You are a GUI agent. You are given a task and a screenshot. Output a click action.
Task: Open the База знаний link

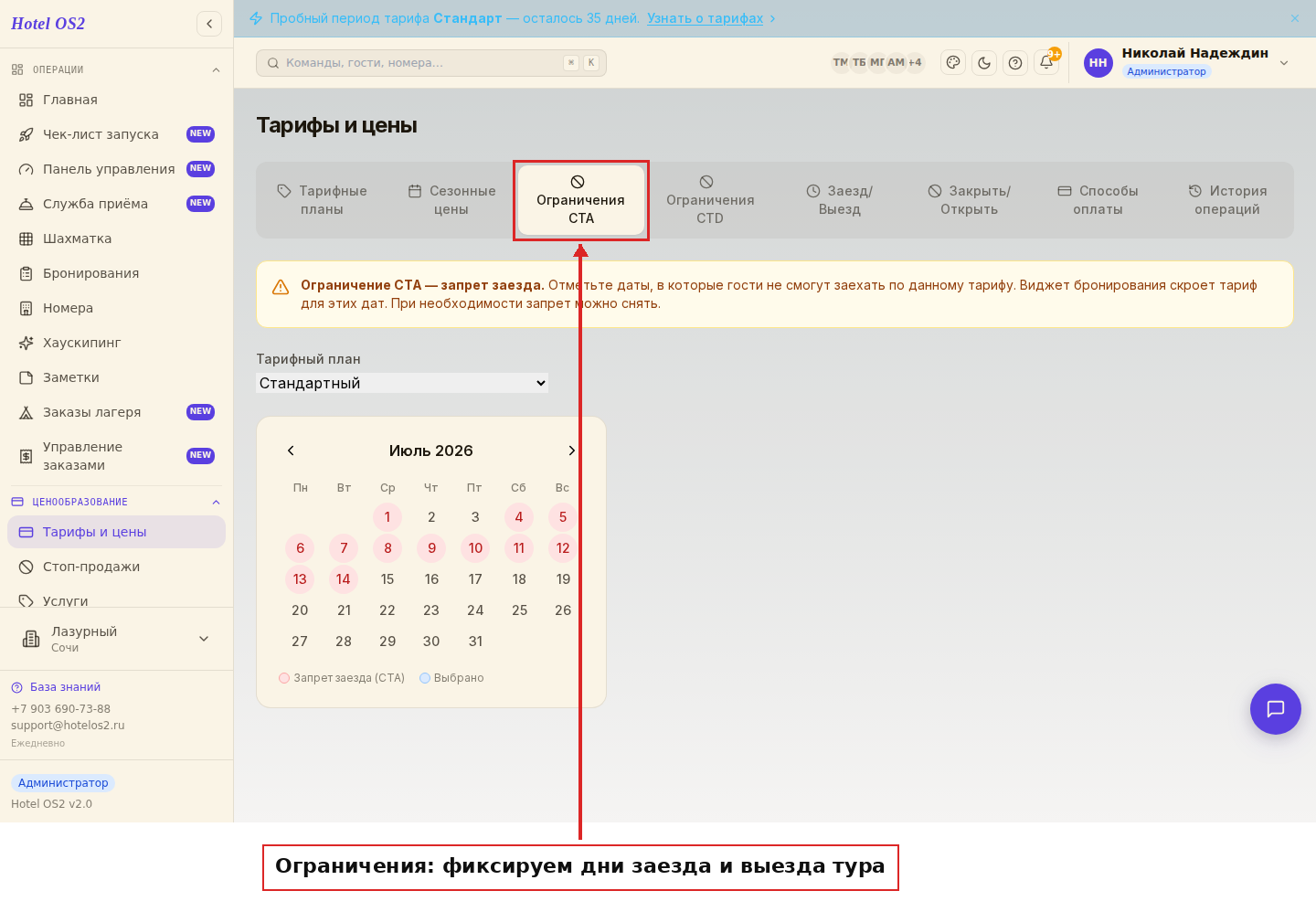[56, 687]
